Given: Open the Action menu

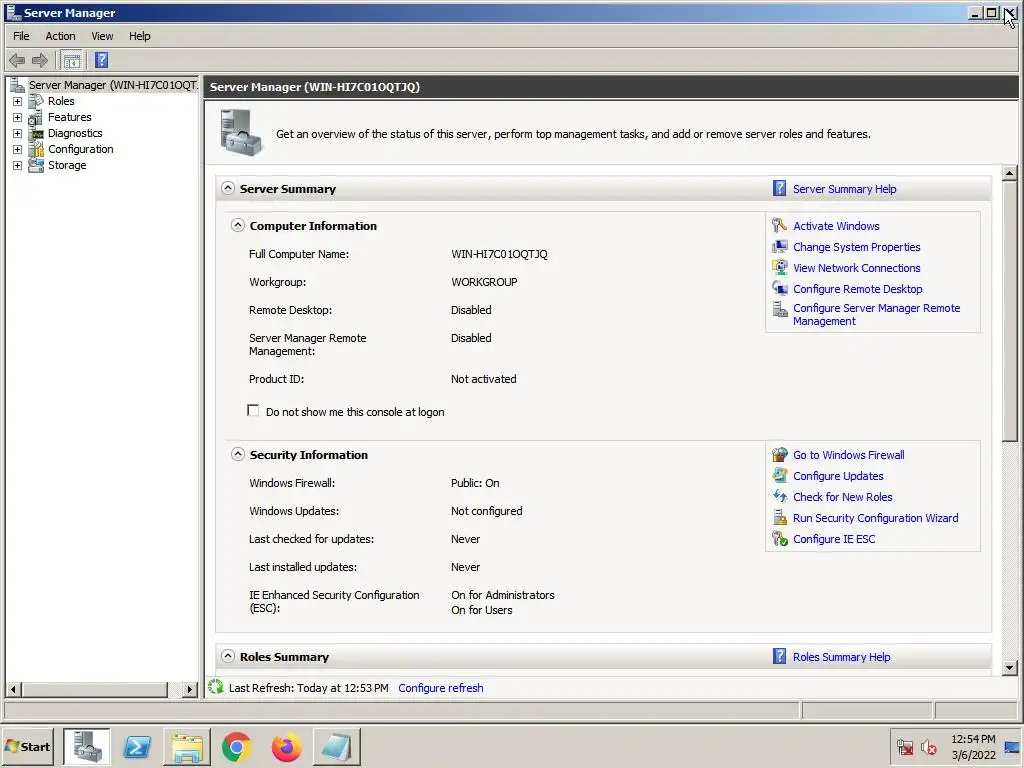Looking at the screenshot, I should (60, 36).
